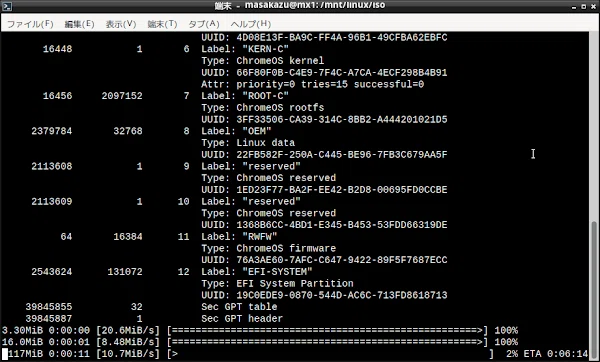Open the タブ(A) menu

click(204, 24)
